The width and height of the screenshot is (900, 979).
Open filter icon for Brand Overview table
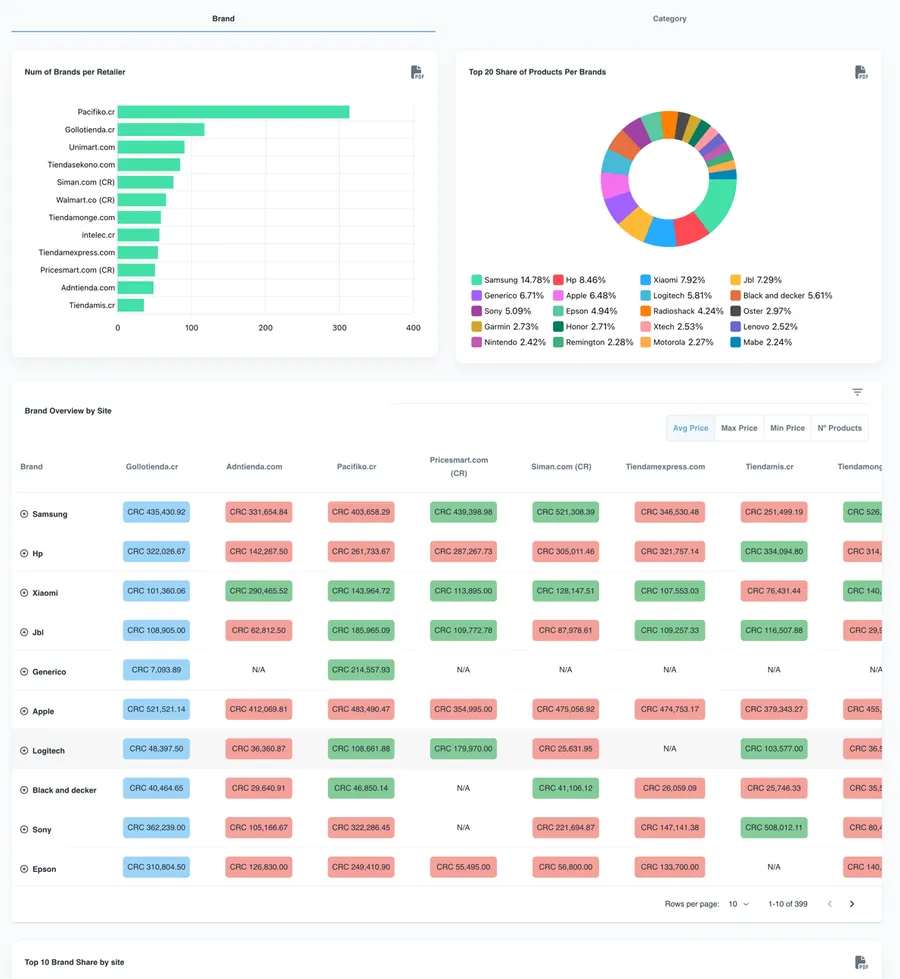click(858, 392)
